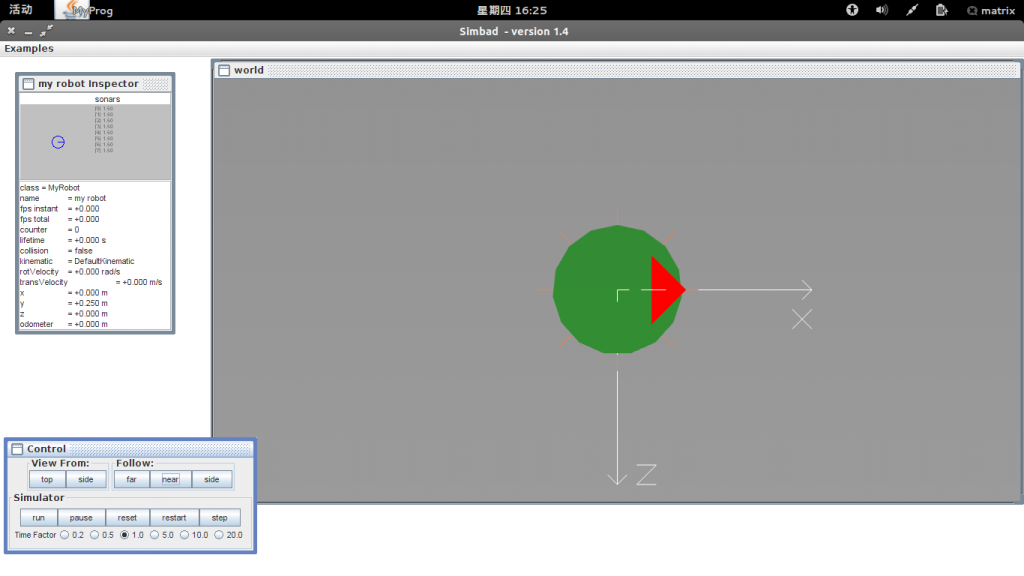Click the accessibility icon in the system status area
This screenshot has height=576, width=1024.
pos(852,10)
